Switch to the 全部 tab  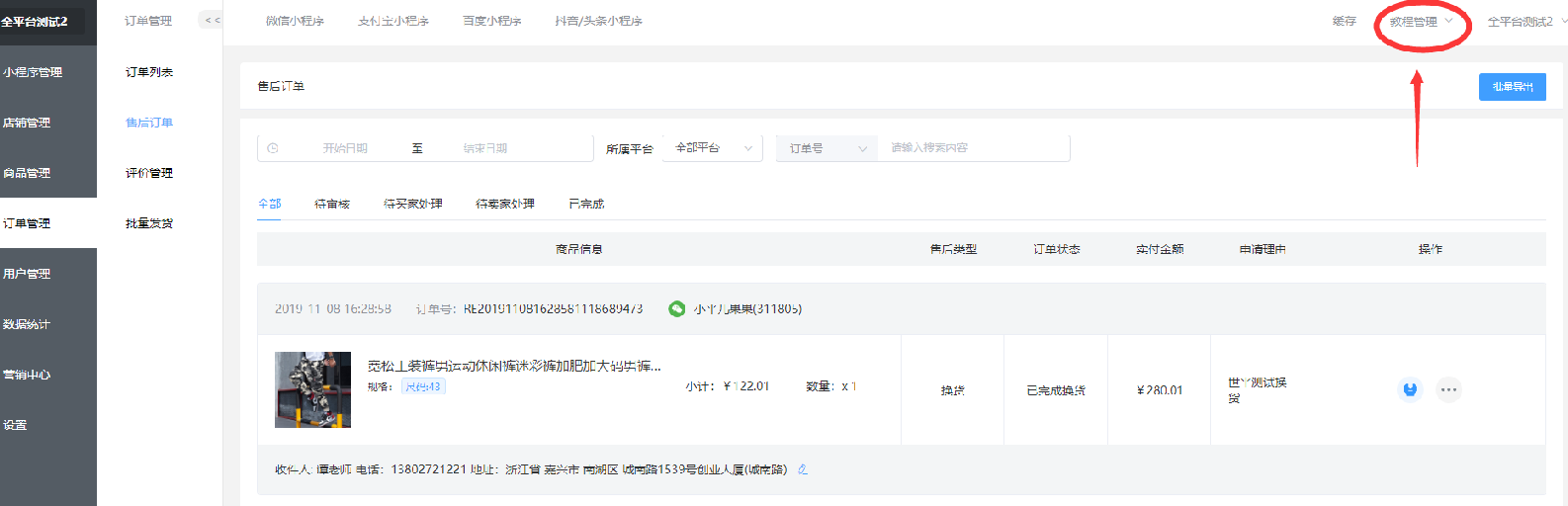tap(269, 204)
